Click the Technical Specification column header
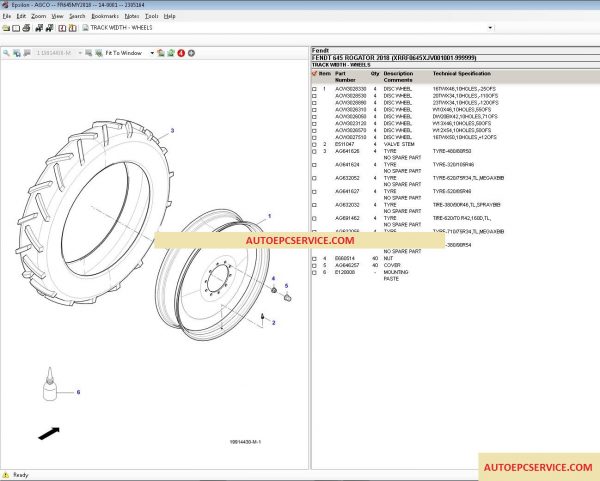Image resolution: width=600 pixels, height=481 pixels. click(461, 73)
